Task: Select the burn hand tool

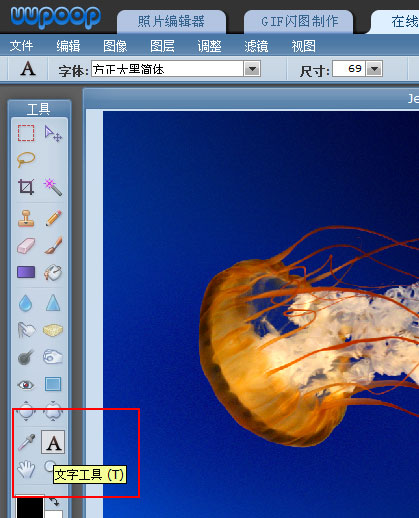Action: [53, 357]
